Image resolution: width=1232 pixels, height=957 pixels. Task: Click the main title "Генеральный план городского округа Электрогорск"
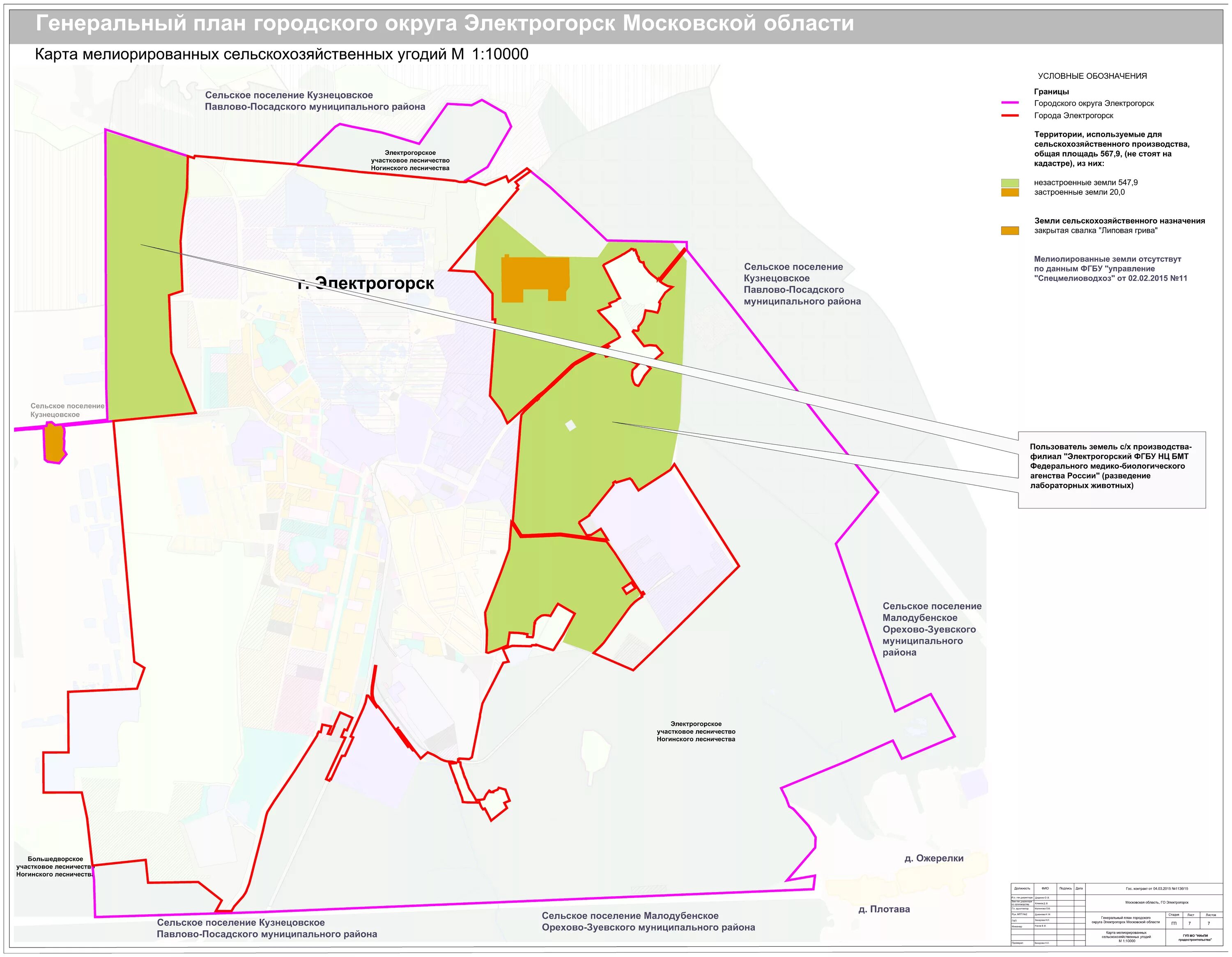(x=444, y=24)
